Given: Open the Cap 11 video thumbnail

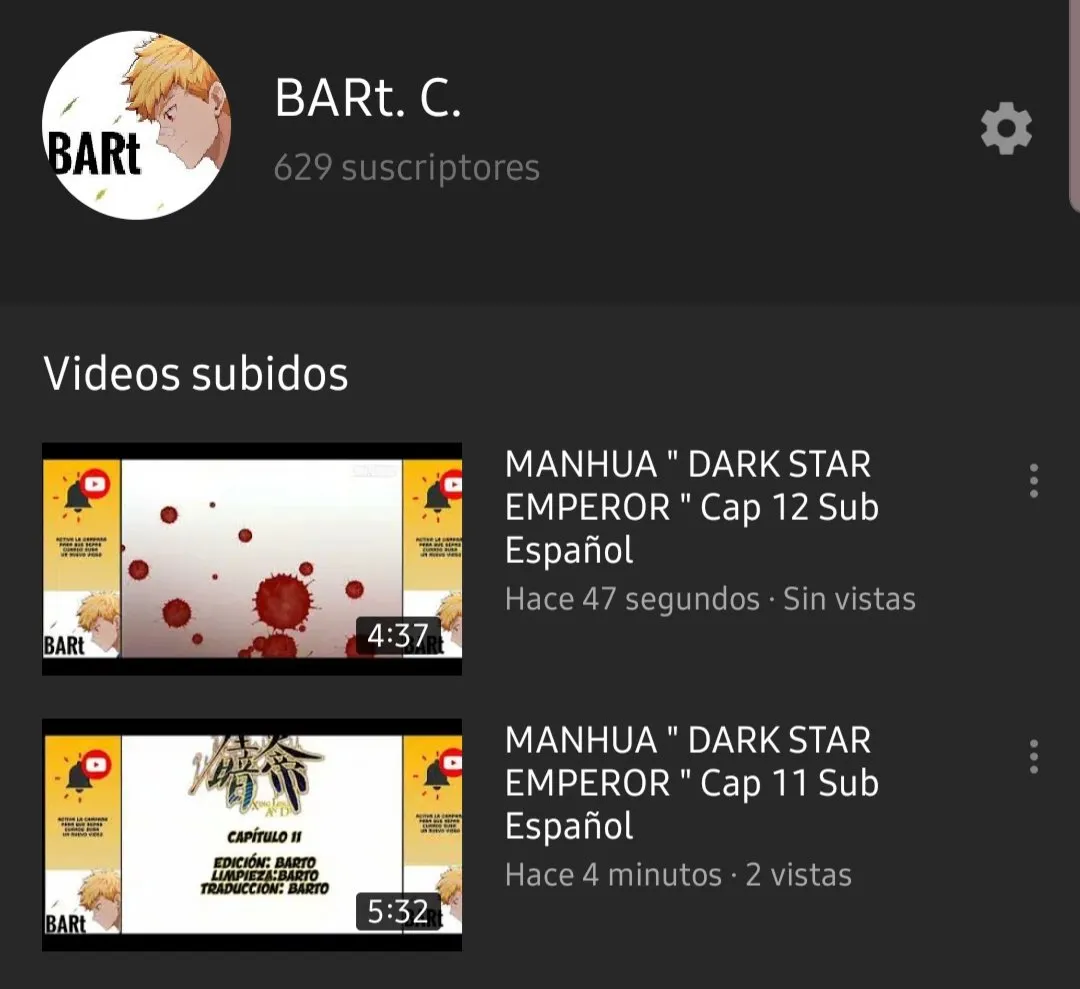Looking at the screenshot, I should tap(252, 835).
